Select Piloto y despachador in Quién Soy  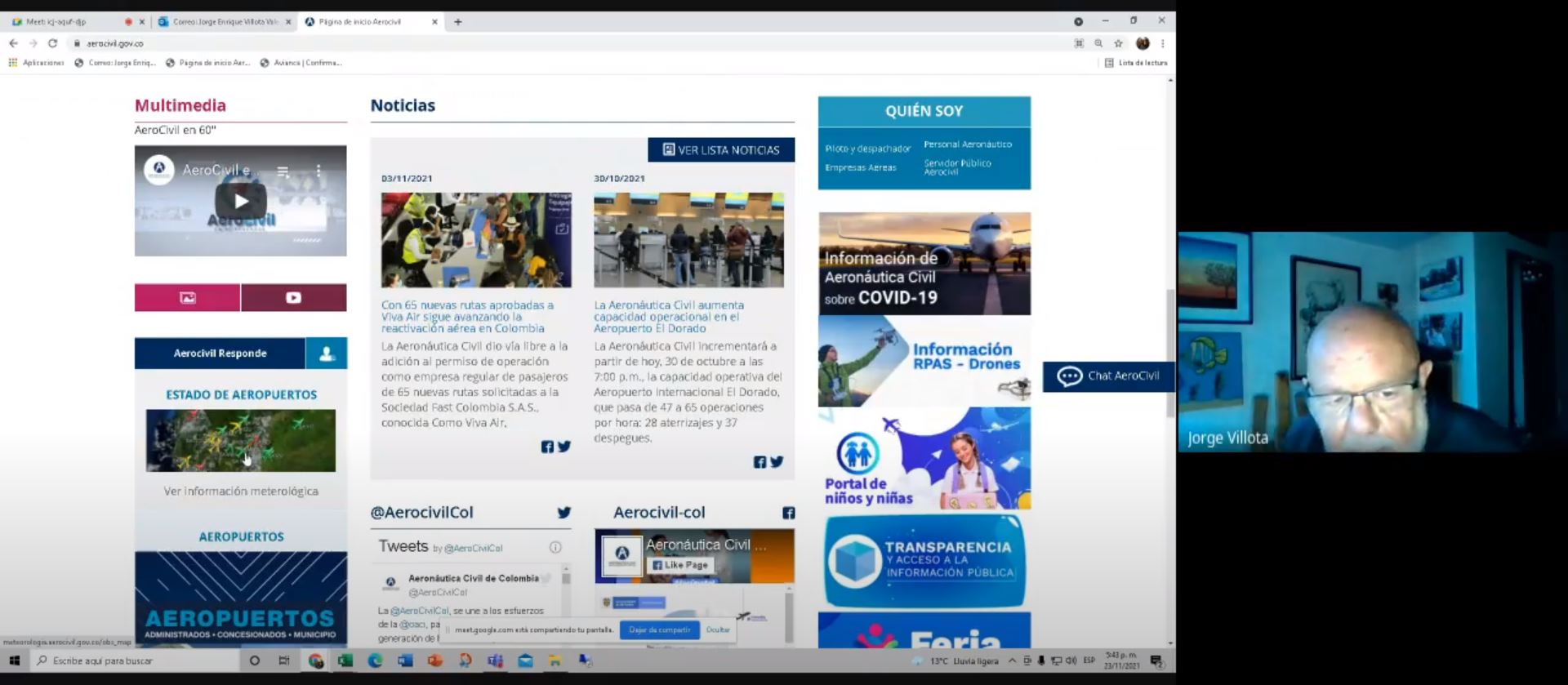point(867,149)
